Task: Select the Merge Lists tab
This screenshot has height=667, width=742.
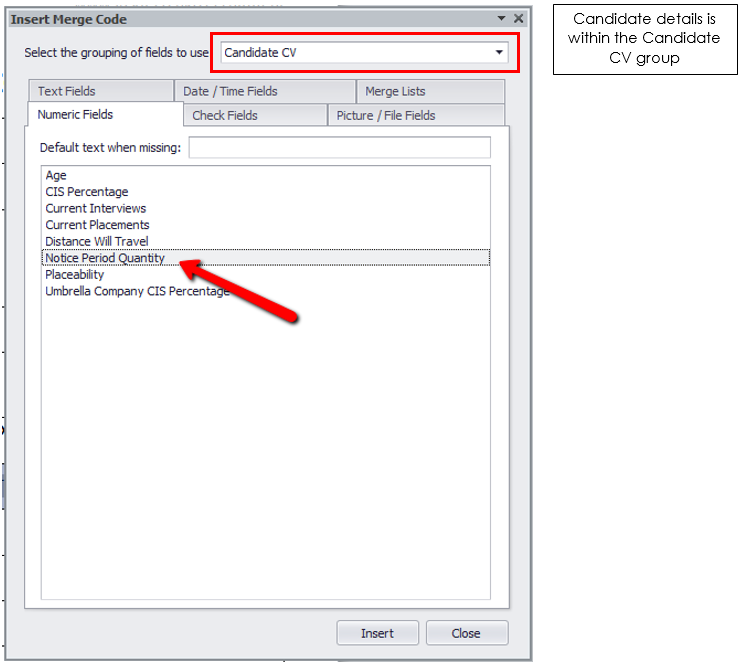Action: pyautogui.click(x=395, y=91)
